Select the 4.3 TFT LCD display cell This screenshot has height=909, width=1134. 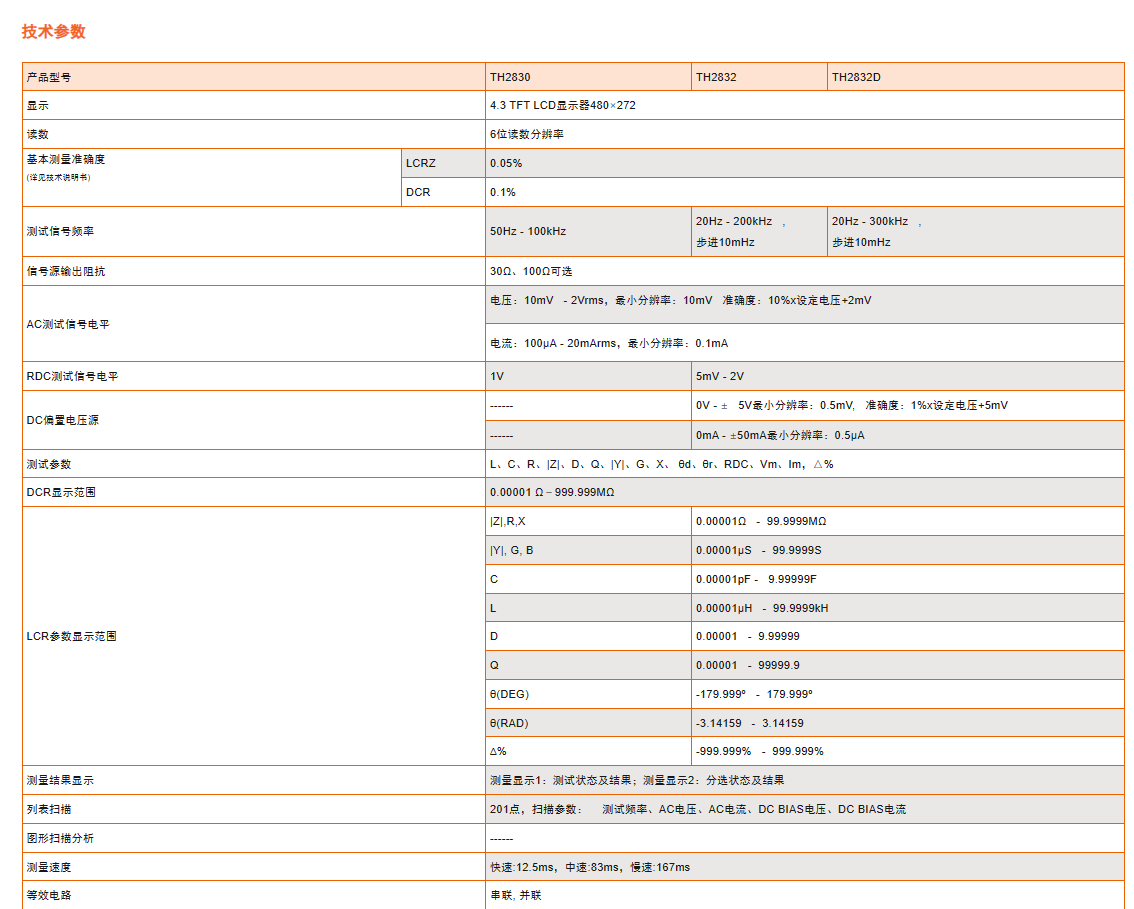click(x=563, y=105)
